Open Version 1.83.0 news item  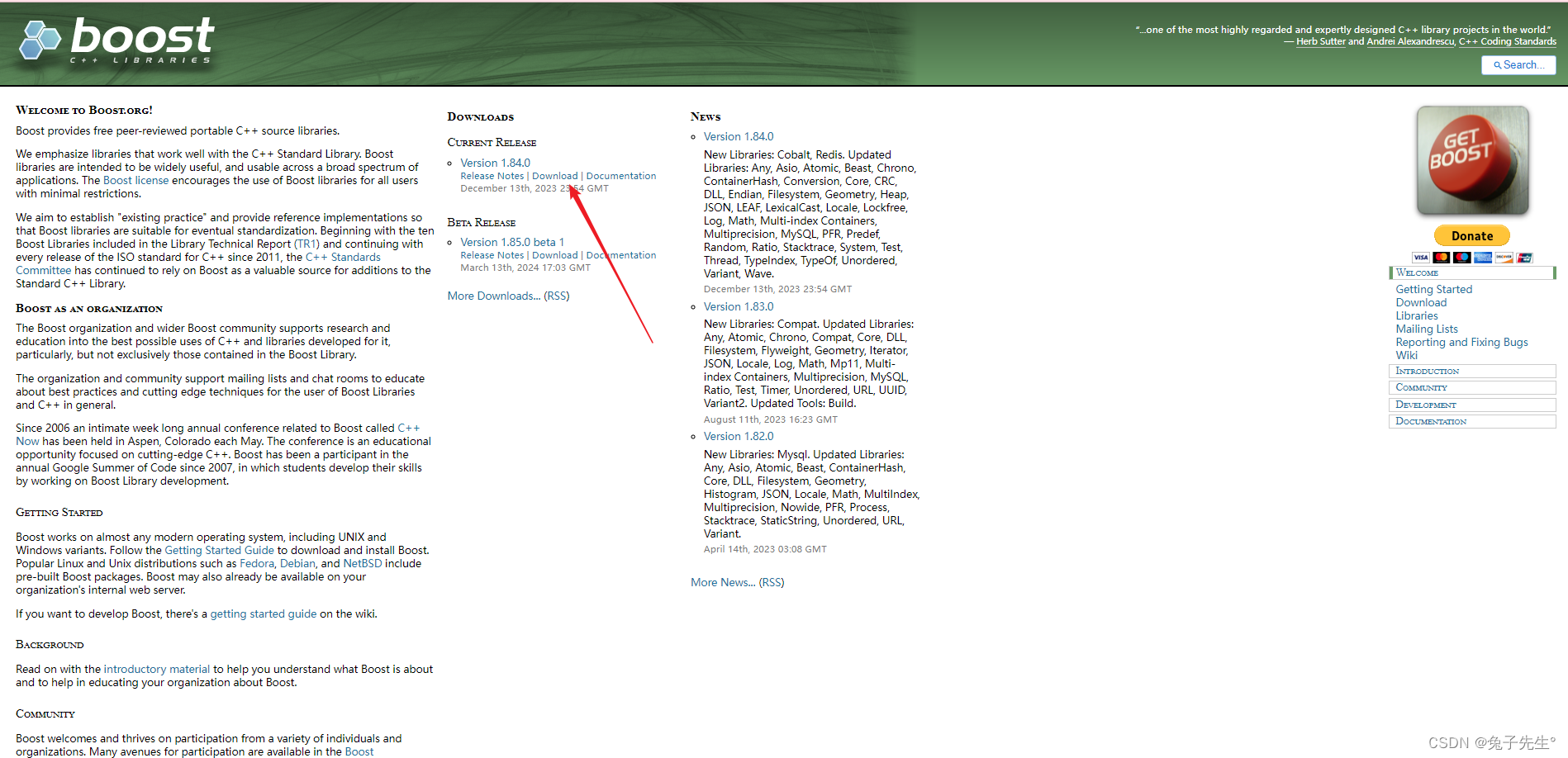(x=739, y=306)
